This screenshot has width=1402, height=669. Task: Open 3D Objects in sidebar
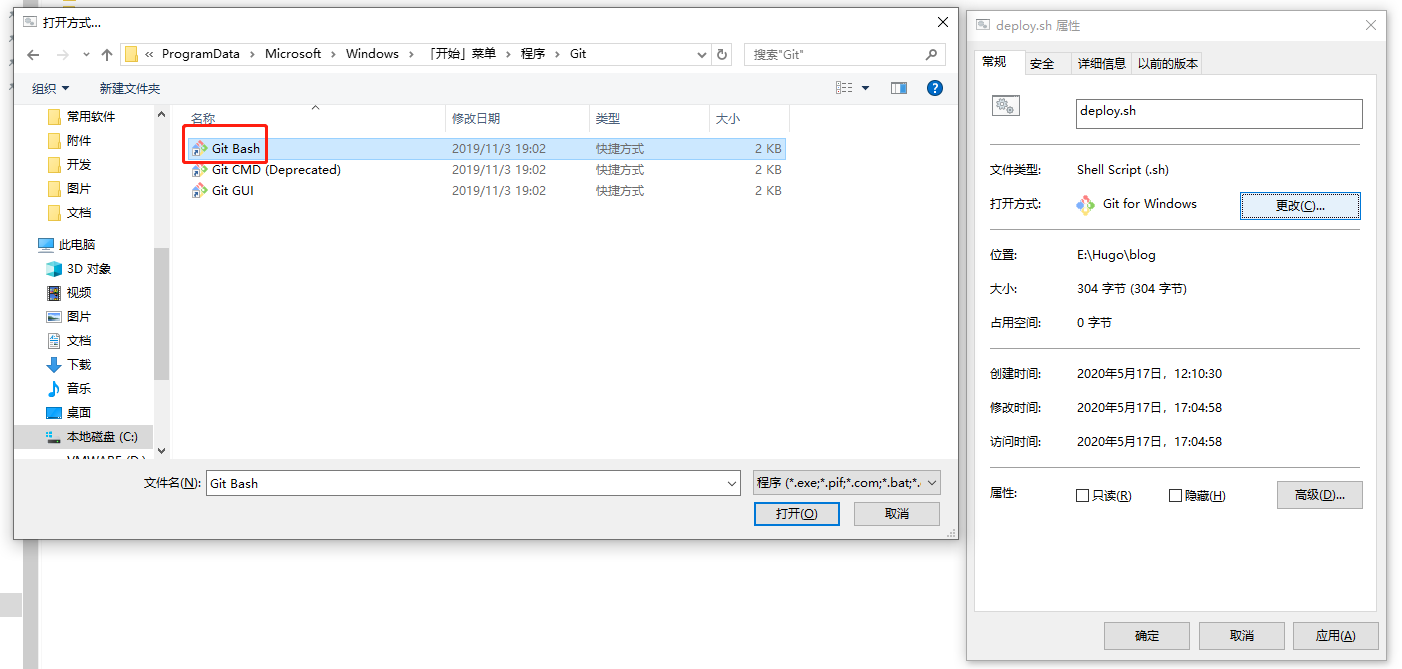tap(79, 268)
